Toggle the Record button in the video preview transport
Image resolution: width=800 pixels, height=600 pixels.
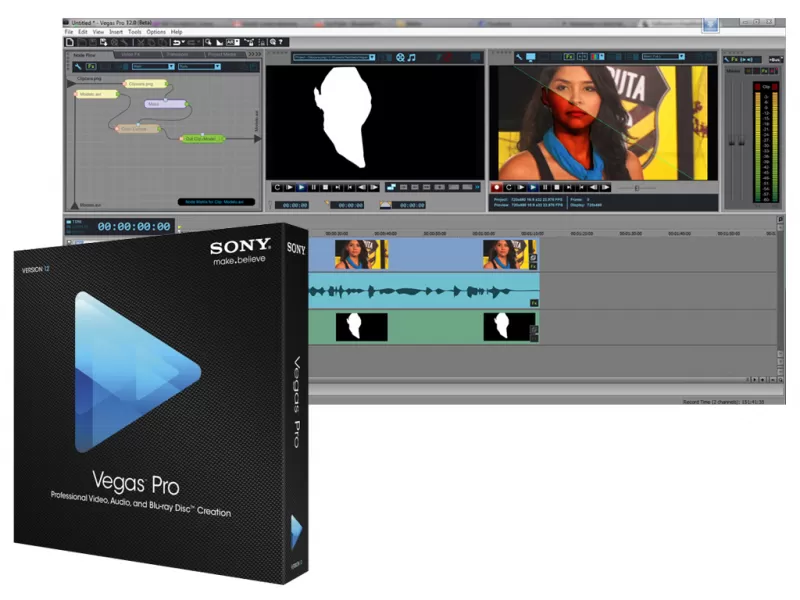[x=495, y=186]
